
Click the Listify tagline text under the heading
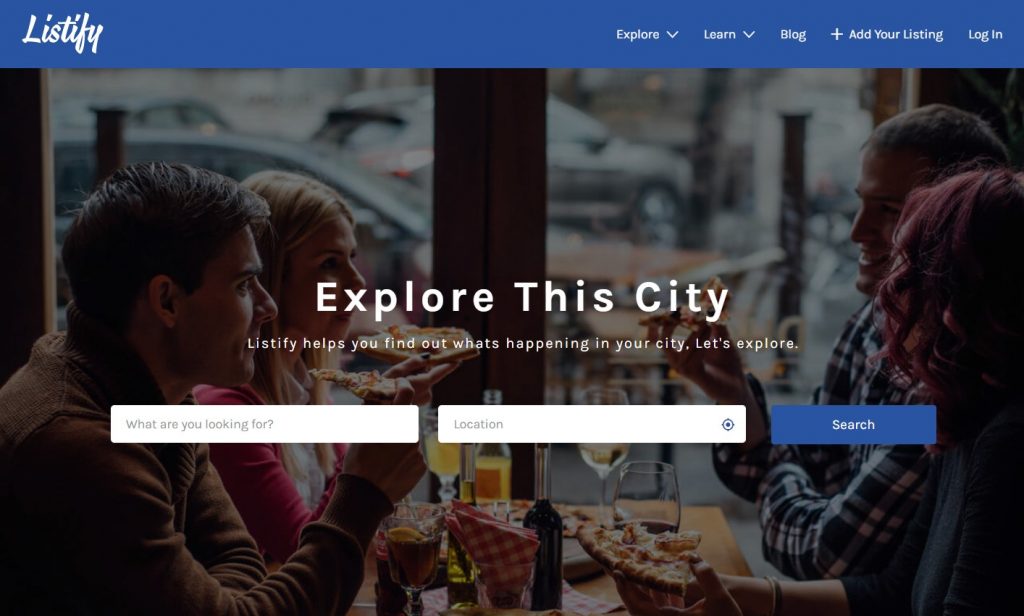pyautogui.click(x=522, y=344)
